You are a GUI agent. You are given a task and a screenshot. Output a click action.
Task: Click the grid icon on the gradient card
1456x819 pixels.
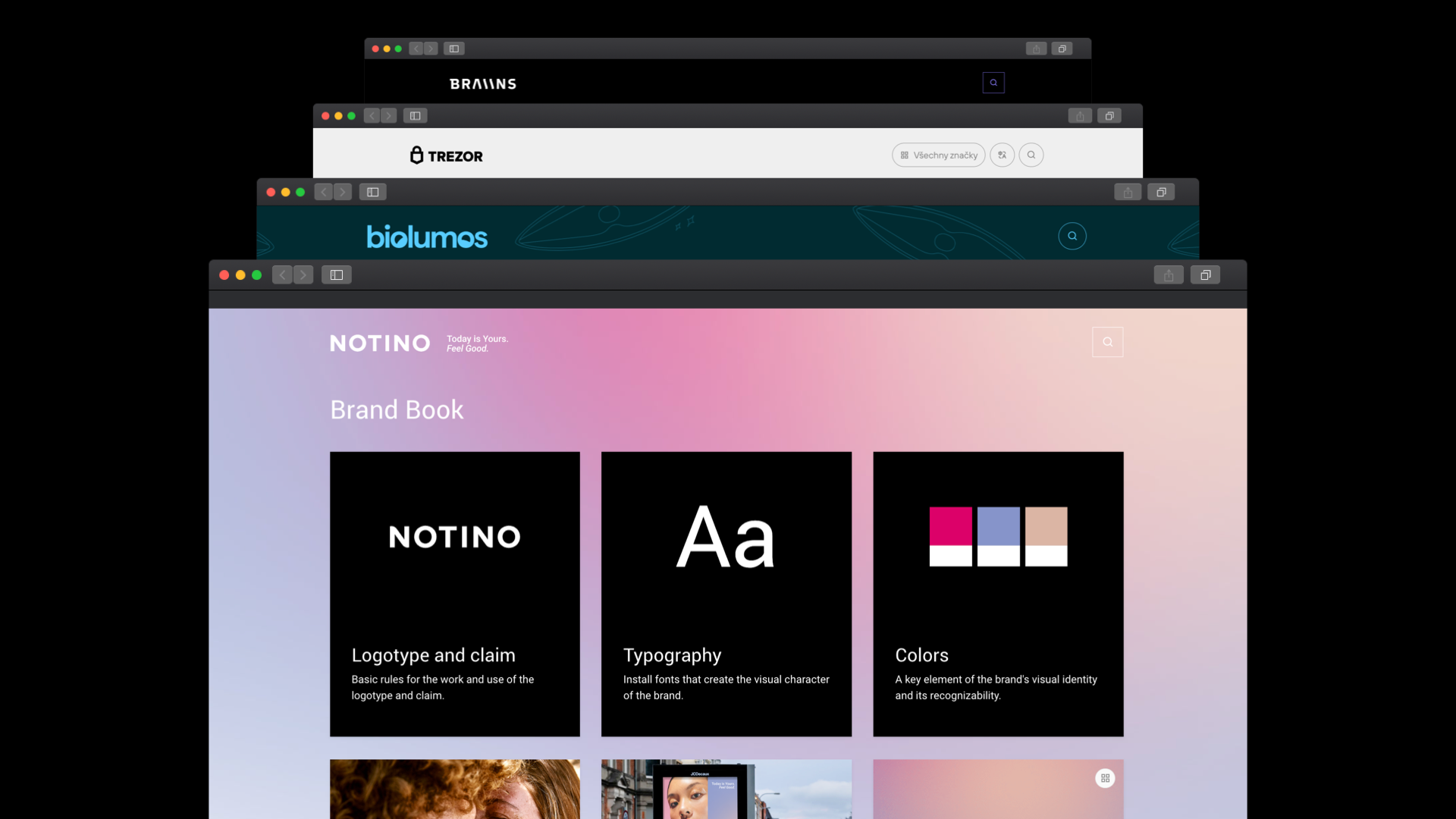(x=1105, y=779)
